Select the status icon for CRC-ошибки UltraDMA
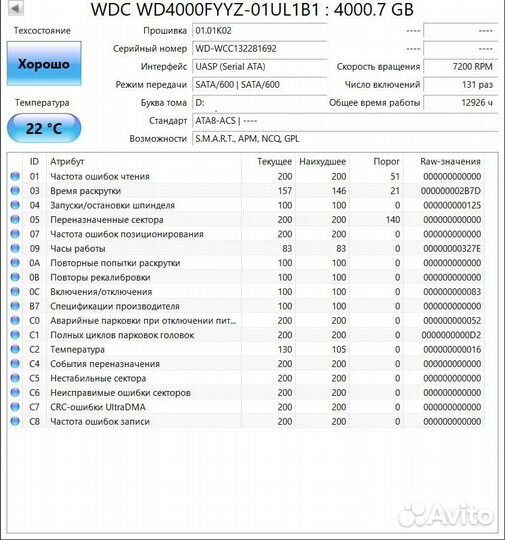 (15, 407)
